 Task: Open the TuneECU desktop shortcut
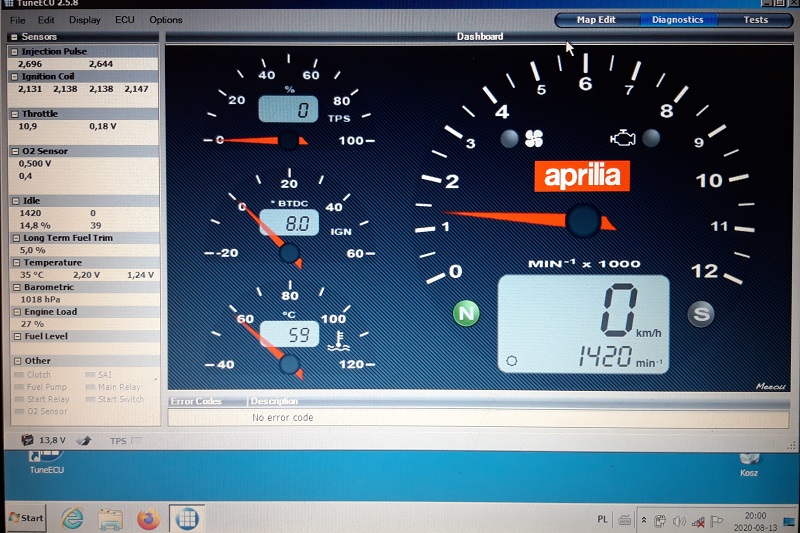(x=46, y=462)
